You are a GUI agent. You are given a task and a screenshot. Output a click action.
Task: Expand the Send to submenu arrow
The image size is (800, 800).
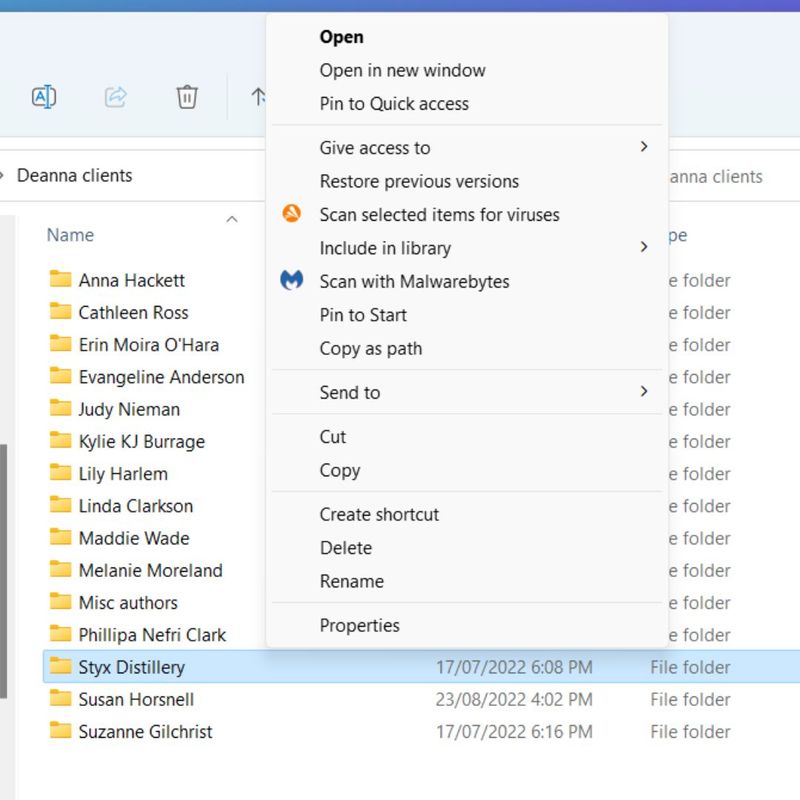tap(644, 392)
